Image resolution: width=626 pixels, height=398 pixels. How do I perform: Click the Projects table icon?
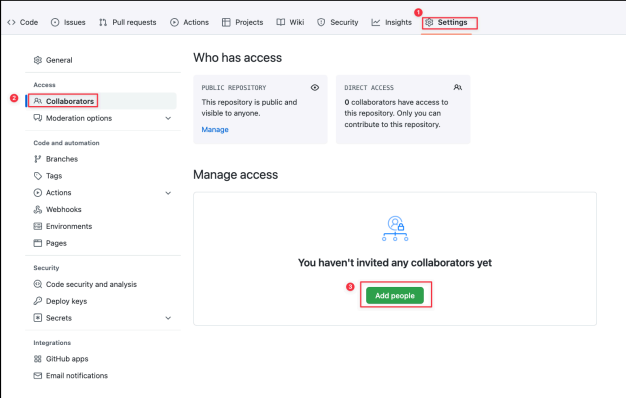(x=226, y=22)
